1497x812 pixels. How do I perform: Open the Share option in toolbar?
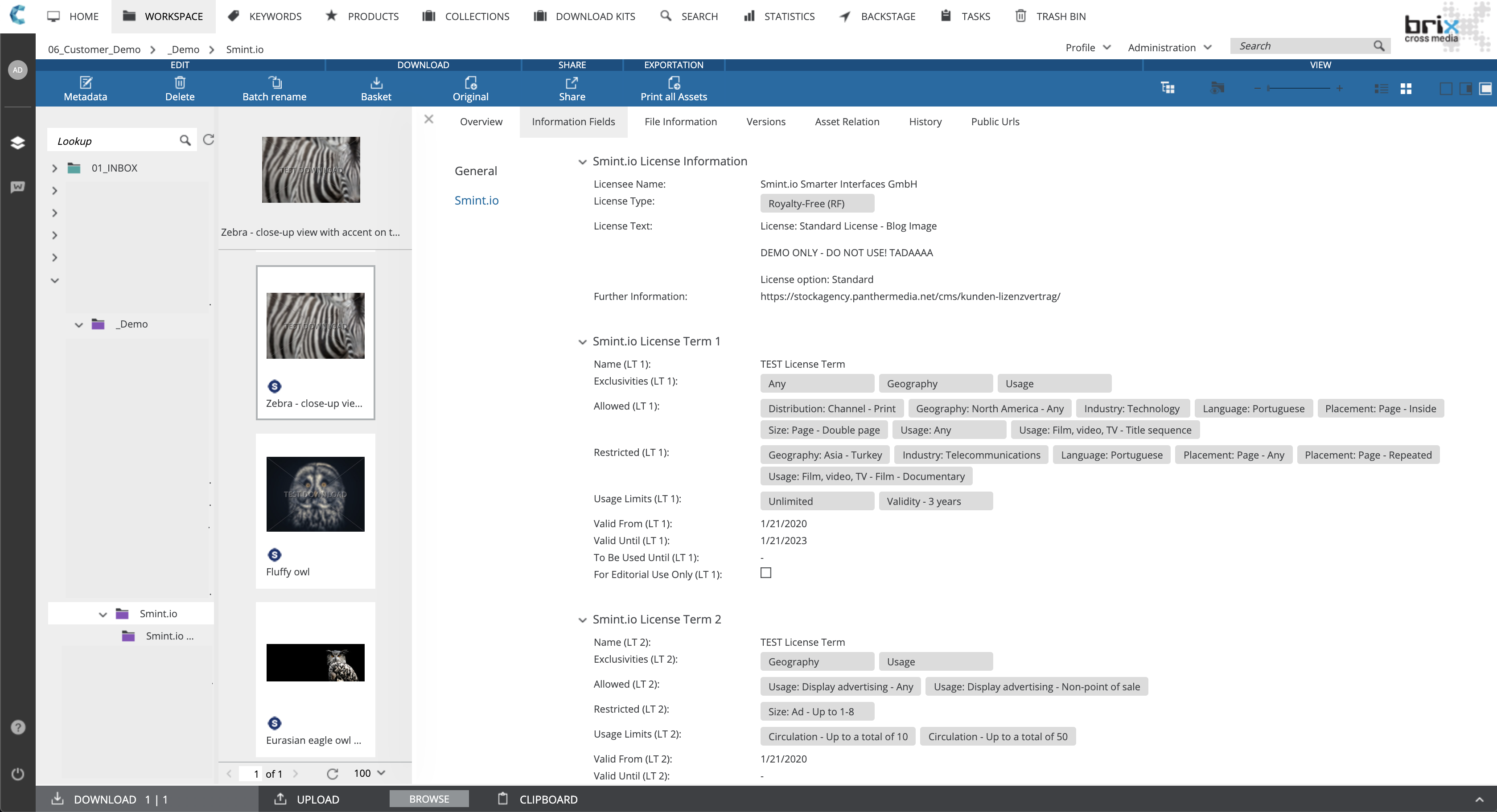571,88
